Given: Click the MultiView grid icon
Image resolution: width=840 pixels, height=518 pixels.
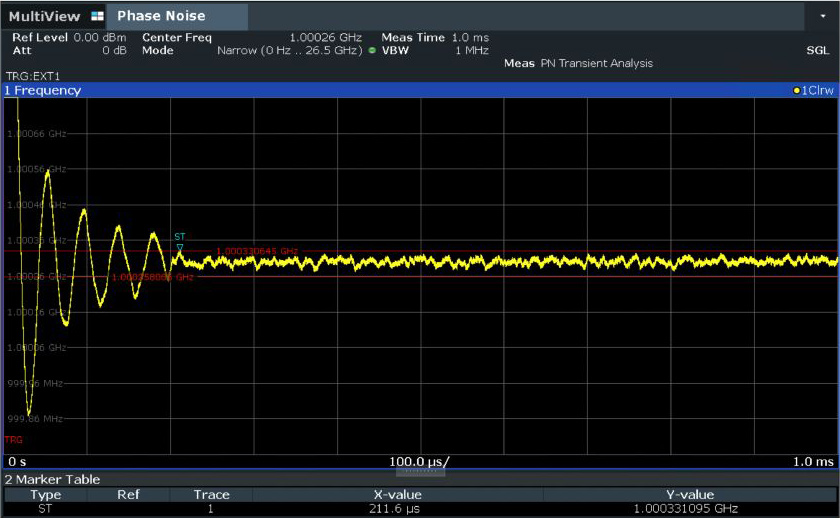Looking at the screenshot, I should 96,16.
